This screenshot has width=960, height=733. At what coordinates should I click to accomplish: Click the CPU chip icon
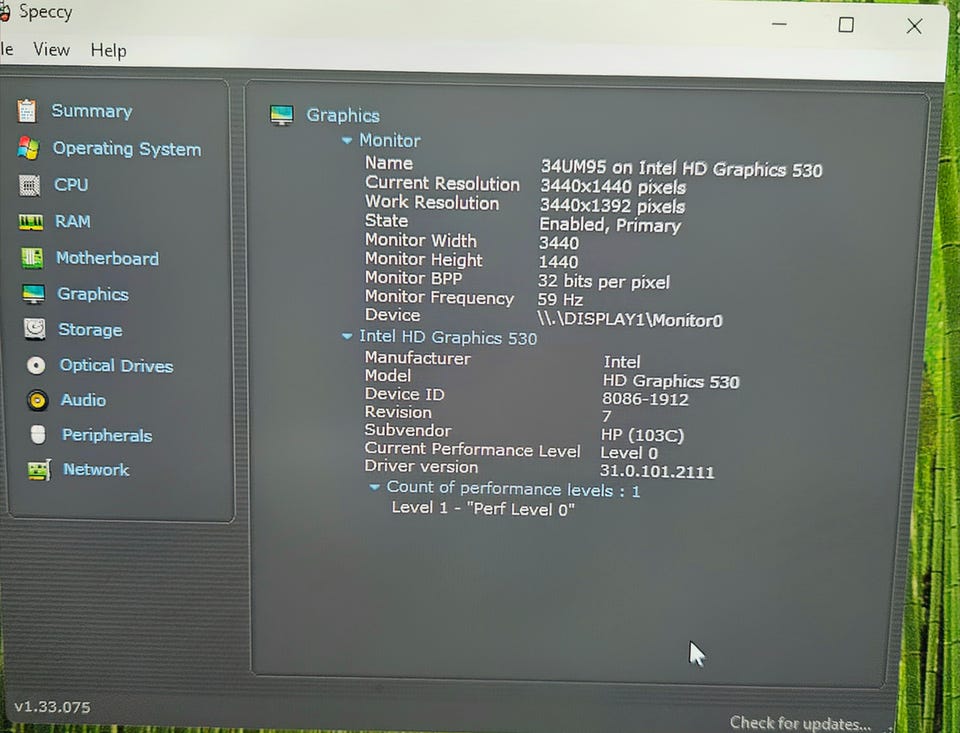(x=29, y=184)
